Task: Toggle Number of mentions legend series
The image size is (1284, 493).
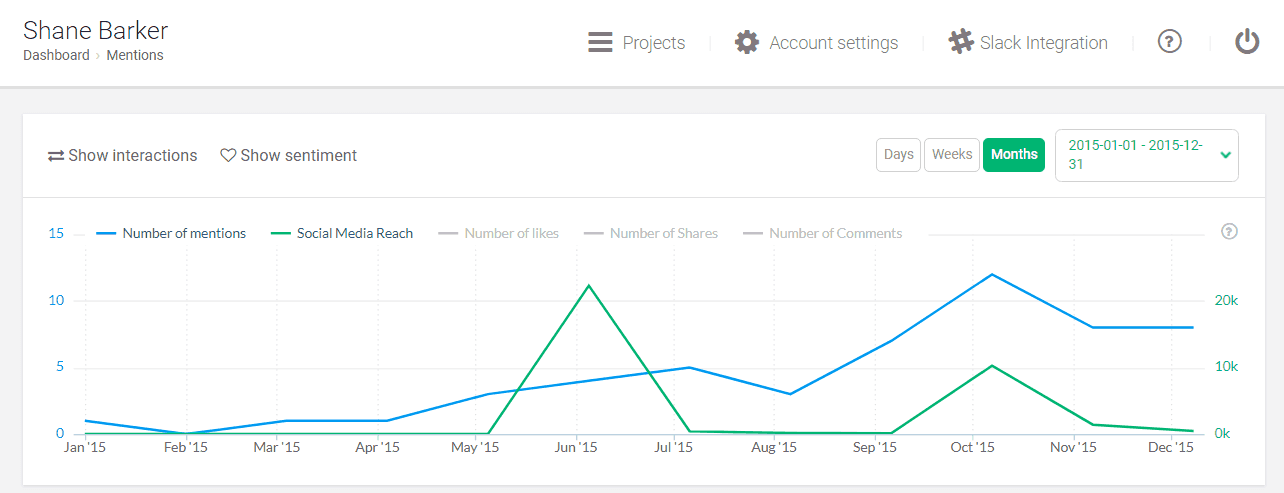Action: (x=171, y=233)
